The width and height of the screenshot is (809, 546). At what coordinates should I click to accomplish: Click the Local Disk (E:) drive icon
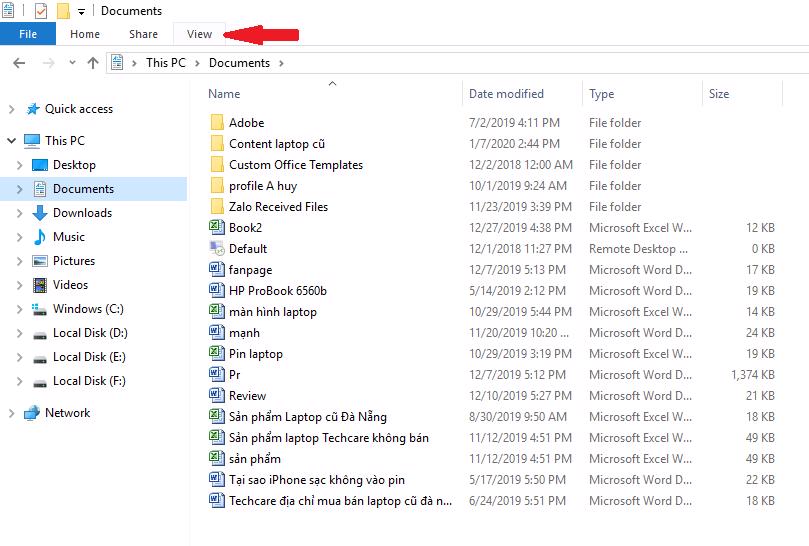point(40,358)
